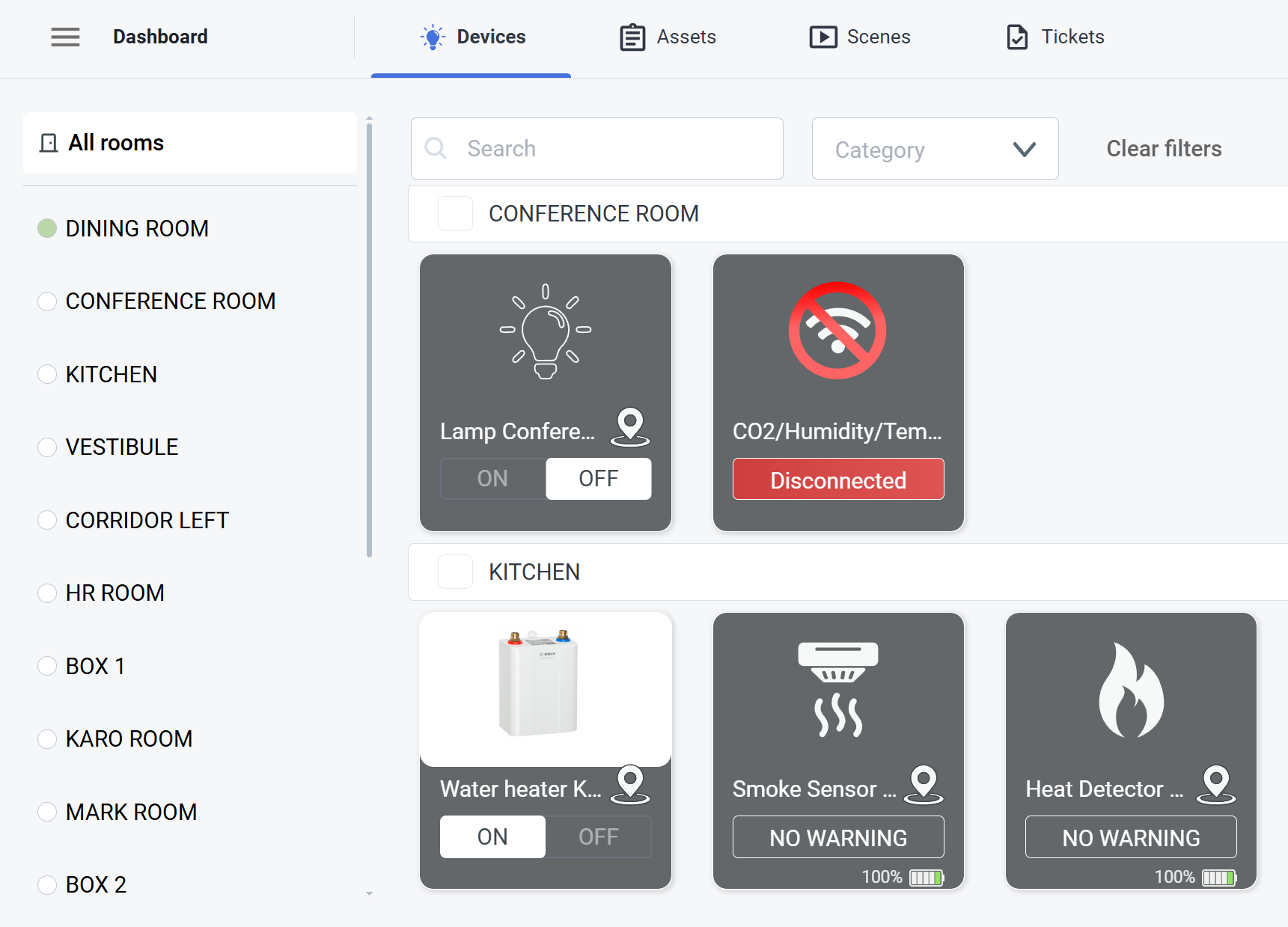
Task: Click the location pin on Heat Detector card
Action: pos(1215,784)
